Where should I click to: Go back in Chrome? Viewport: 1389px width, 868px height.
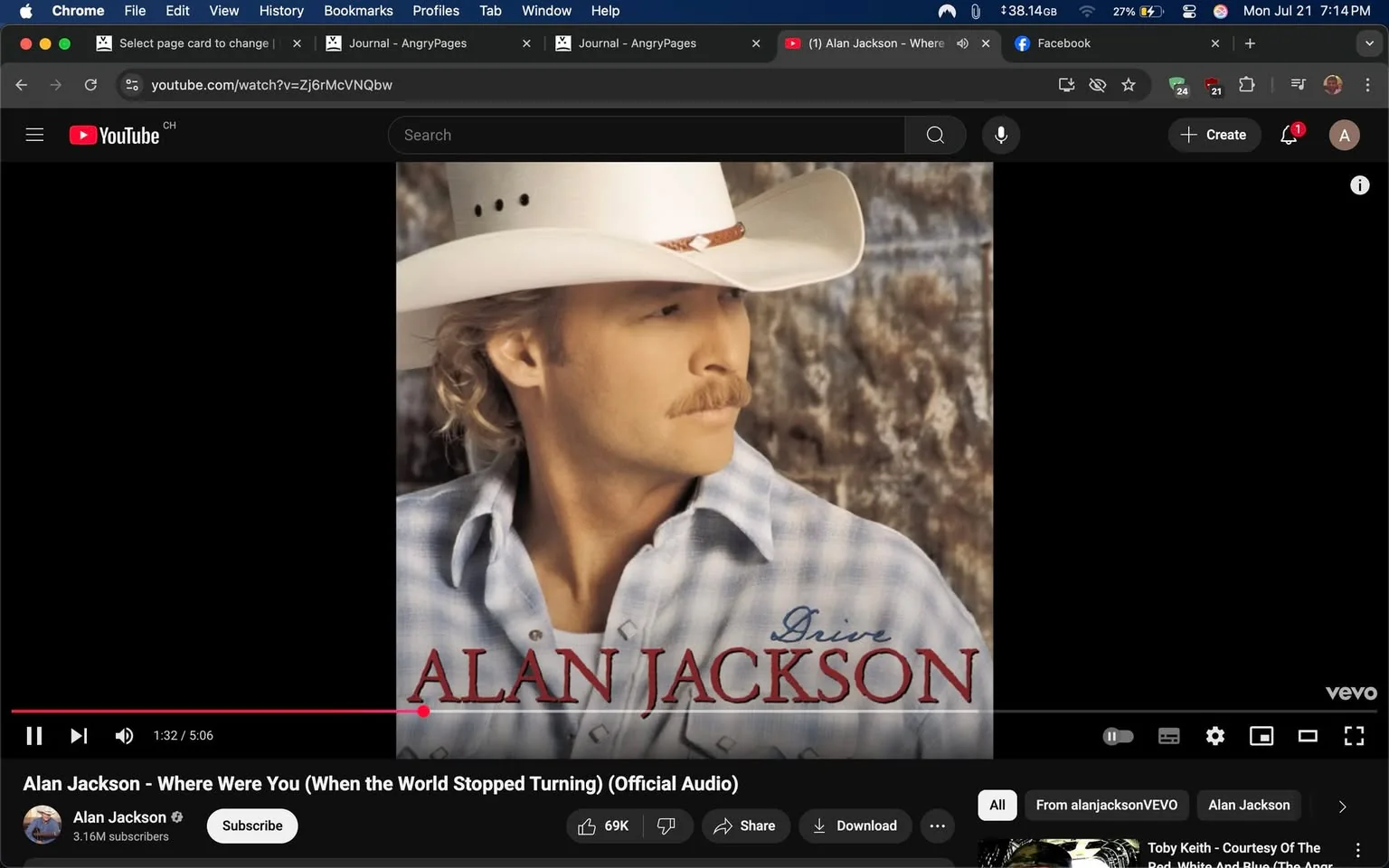(x=22, y=85)
